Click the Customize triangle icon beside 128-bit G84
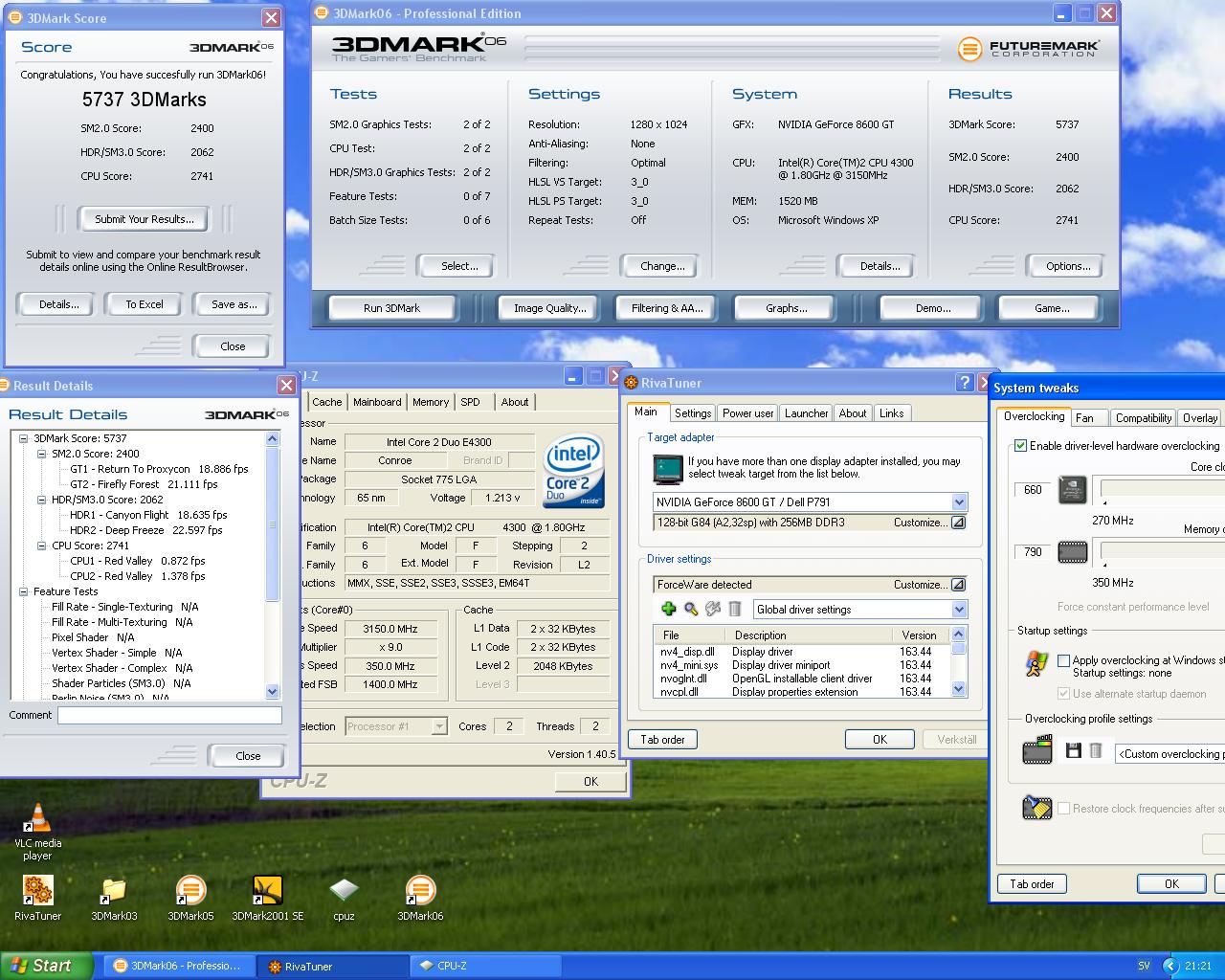 [x=958, y=523]
